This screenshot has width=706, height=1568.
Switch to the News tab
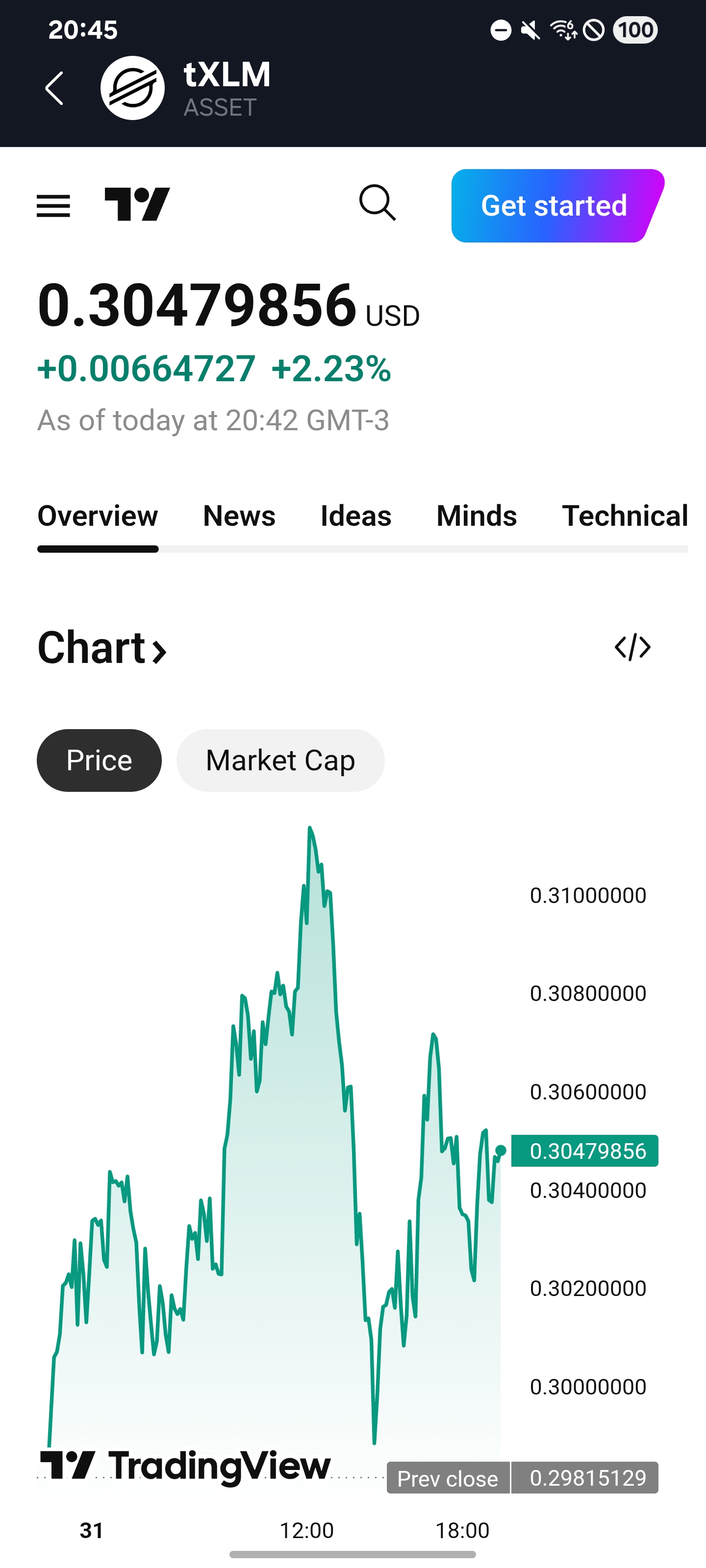(239, 516)
